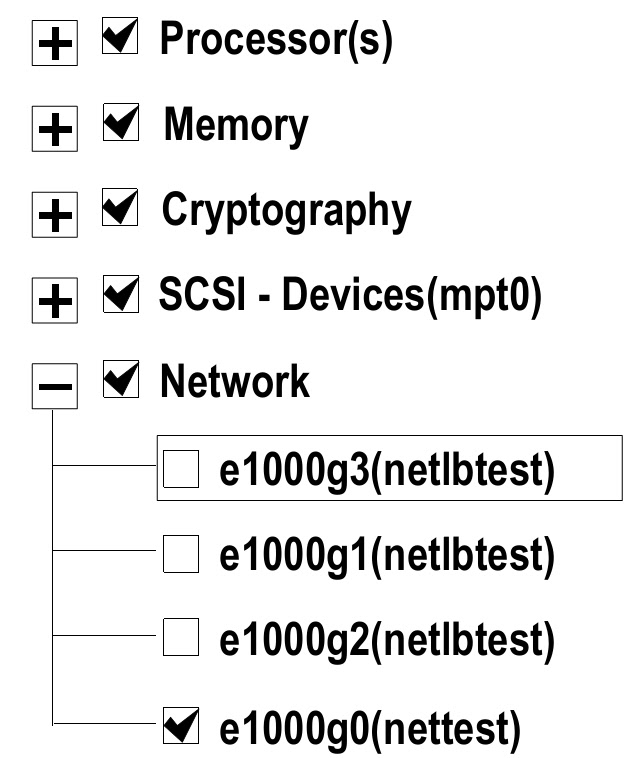The height and width of the screenshot is (758, 644).
Task: Select the Network label
Action: coord(236,381)
